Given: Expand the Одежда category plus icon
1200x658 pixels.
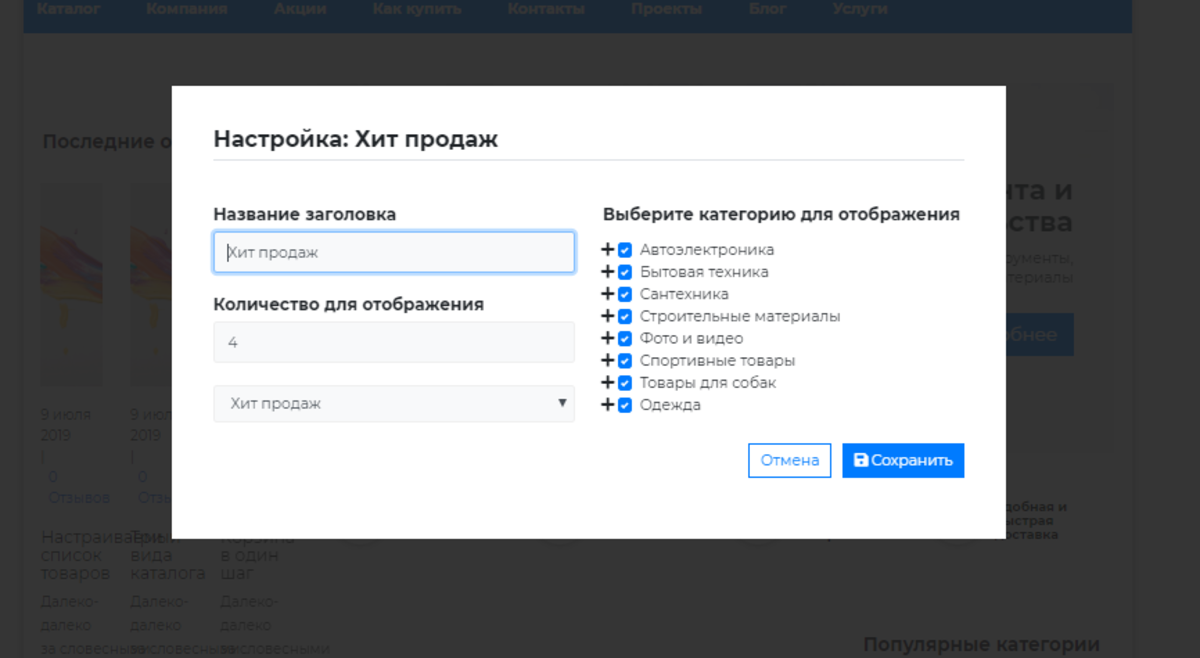Looking at the screenshot, I should point(607,405).
